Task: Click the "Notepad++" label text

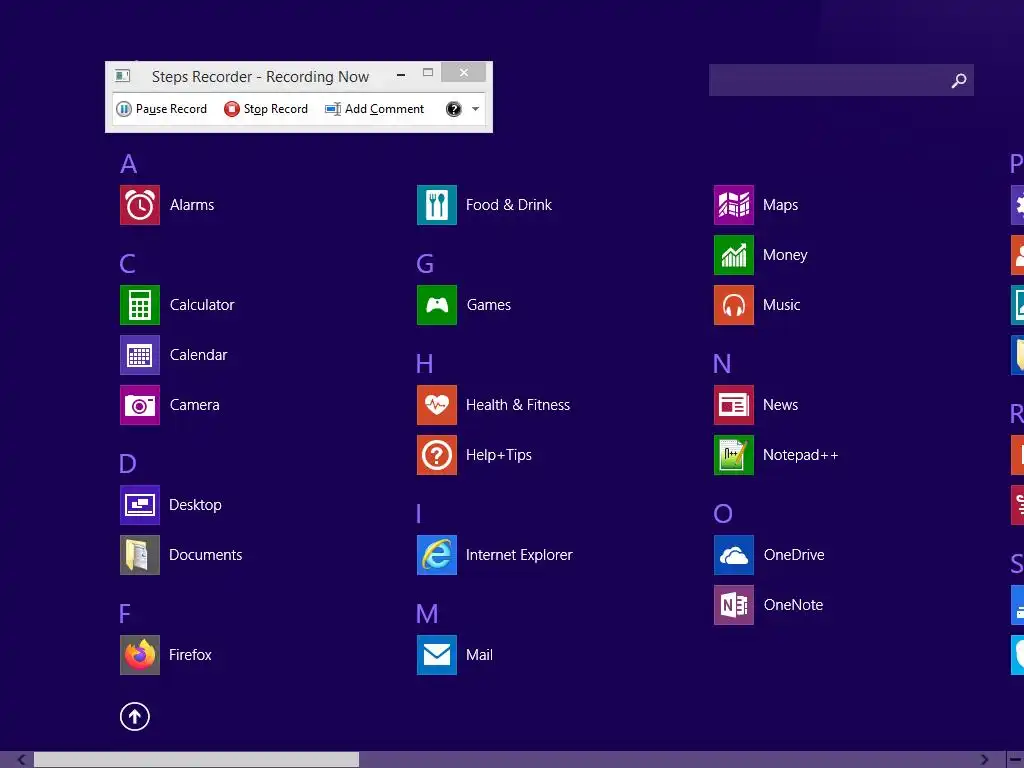Action: 801,455
